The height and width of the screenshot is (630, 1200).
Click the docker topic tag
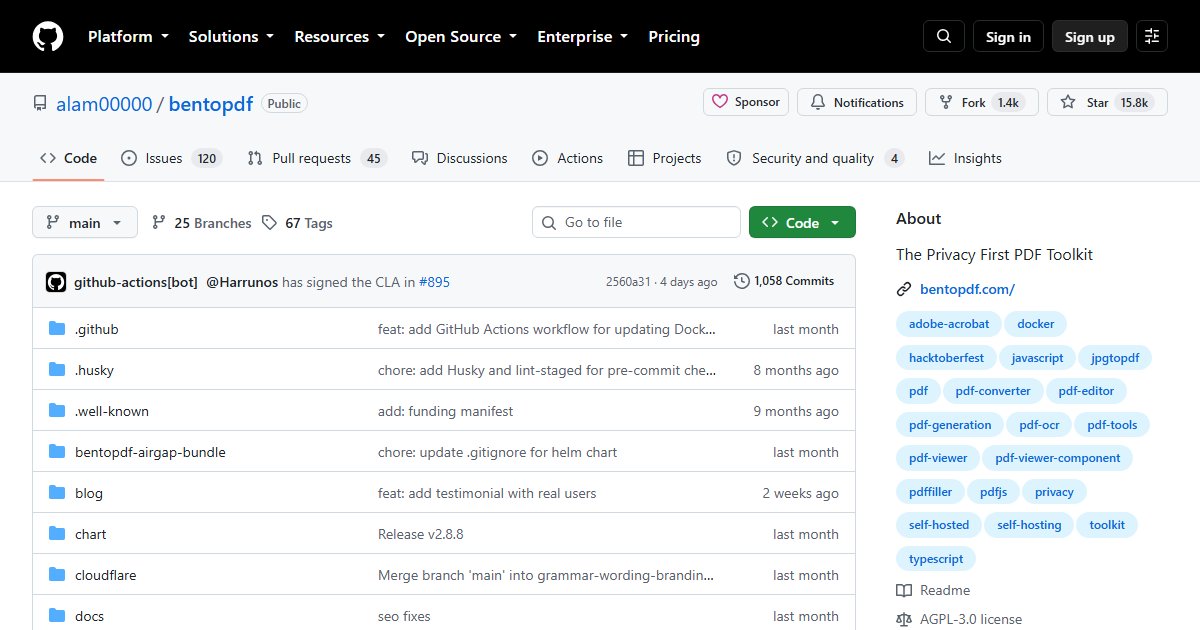coord(1036,324)
